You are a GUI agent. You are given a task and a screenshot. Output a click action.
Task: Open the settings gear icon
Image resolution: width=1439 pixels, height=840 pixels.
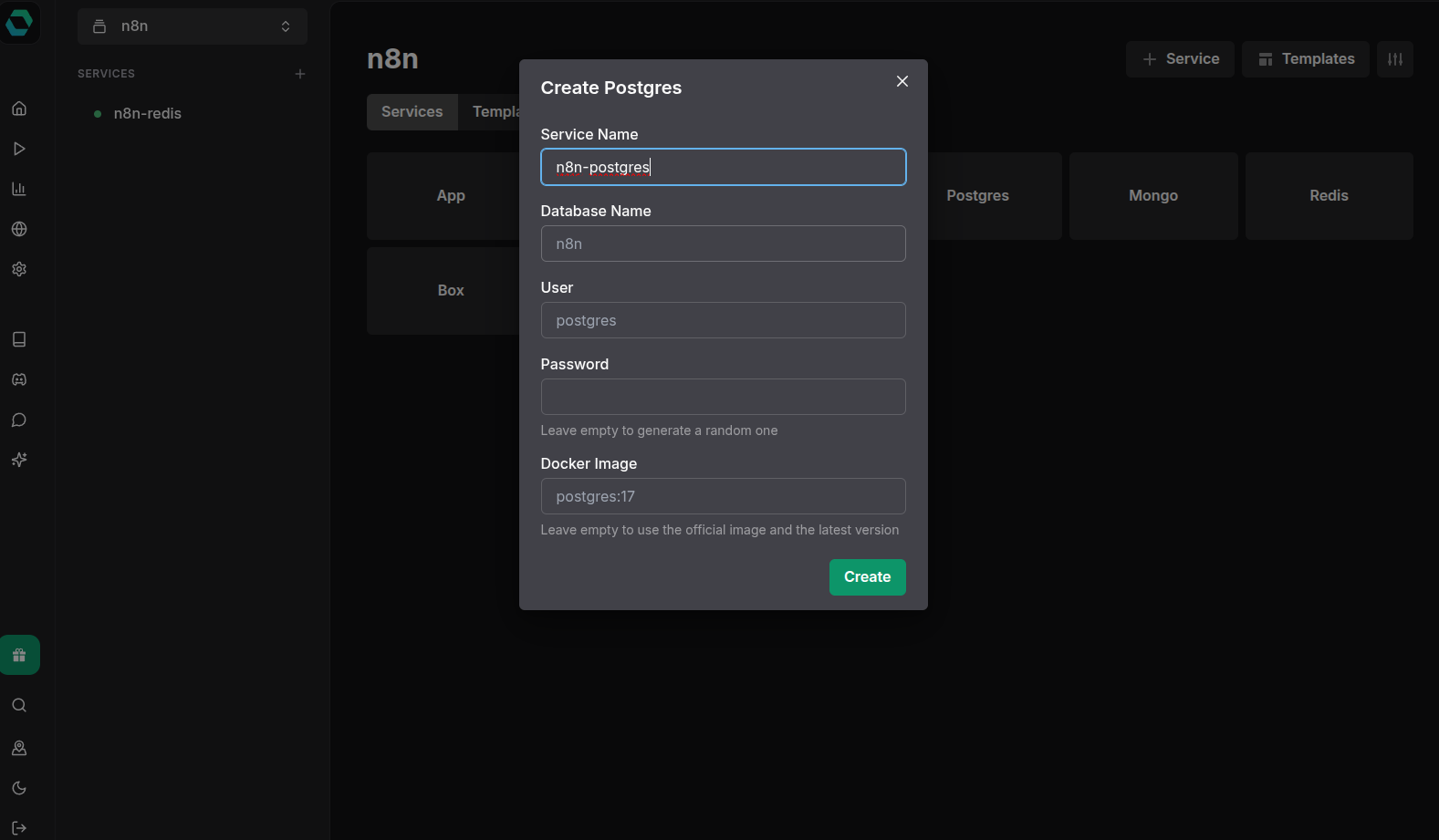point(19,269)
